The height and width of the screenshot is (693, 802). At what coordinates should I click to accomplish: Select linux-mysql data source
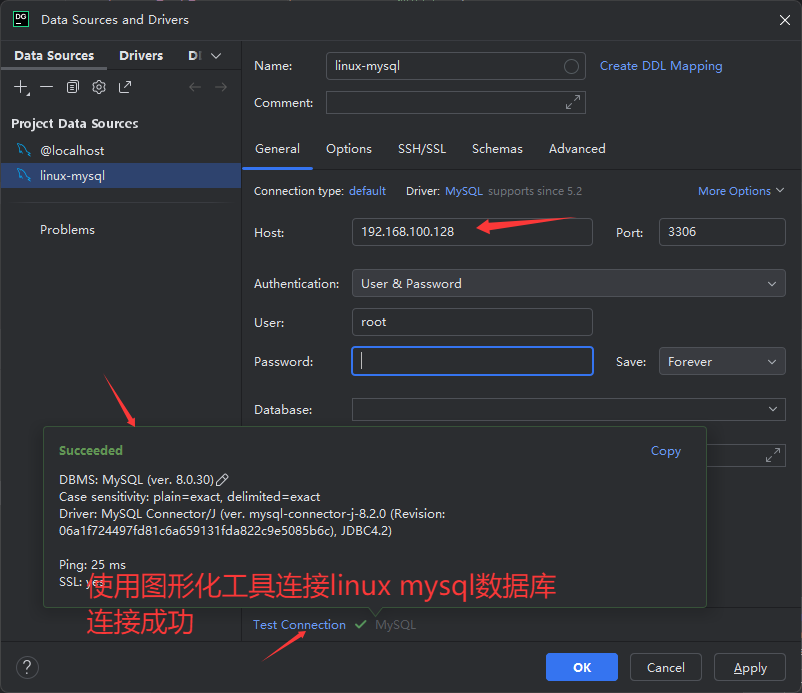point(121,175)
